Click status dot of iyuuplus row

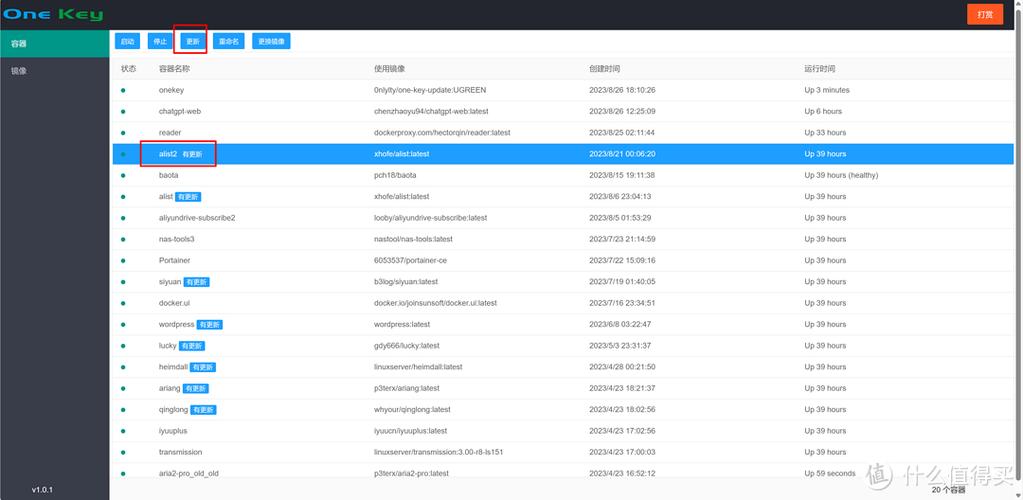click(123, 431)
